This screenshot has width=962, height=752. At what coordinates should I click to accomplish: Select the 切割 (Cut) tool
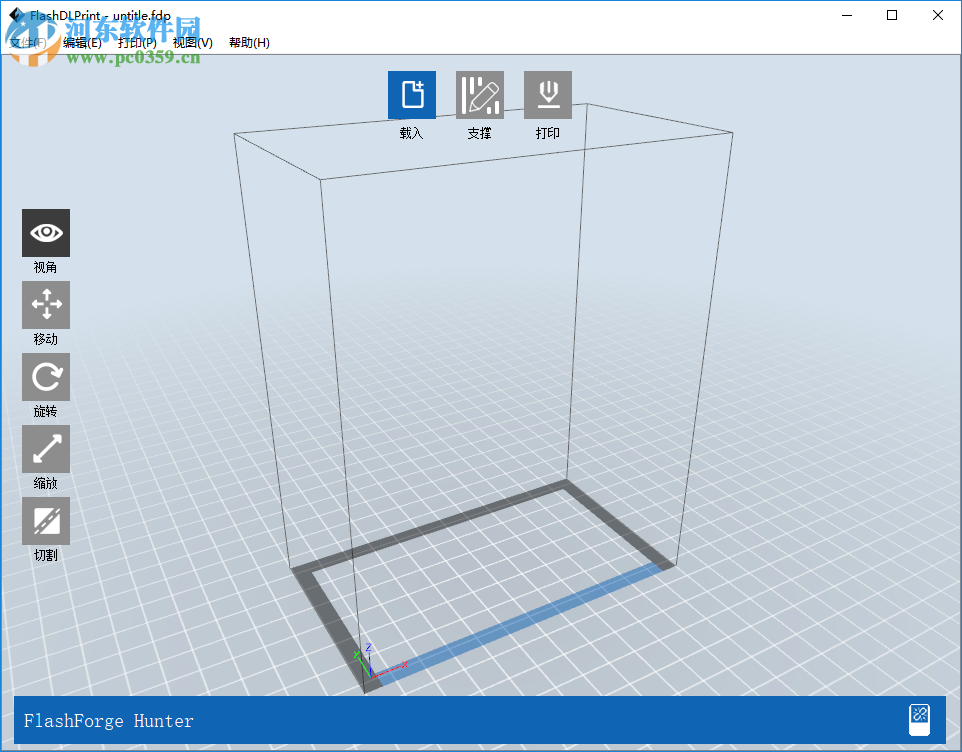point(46,520)
